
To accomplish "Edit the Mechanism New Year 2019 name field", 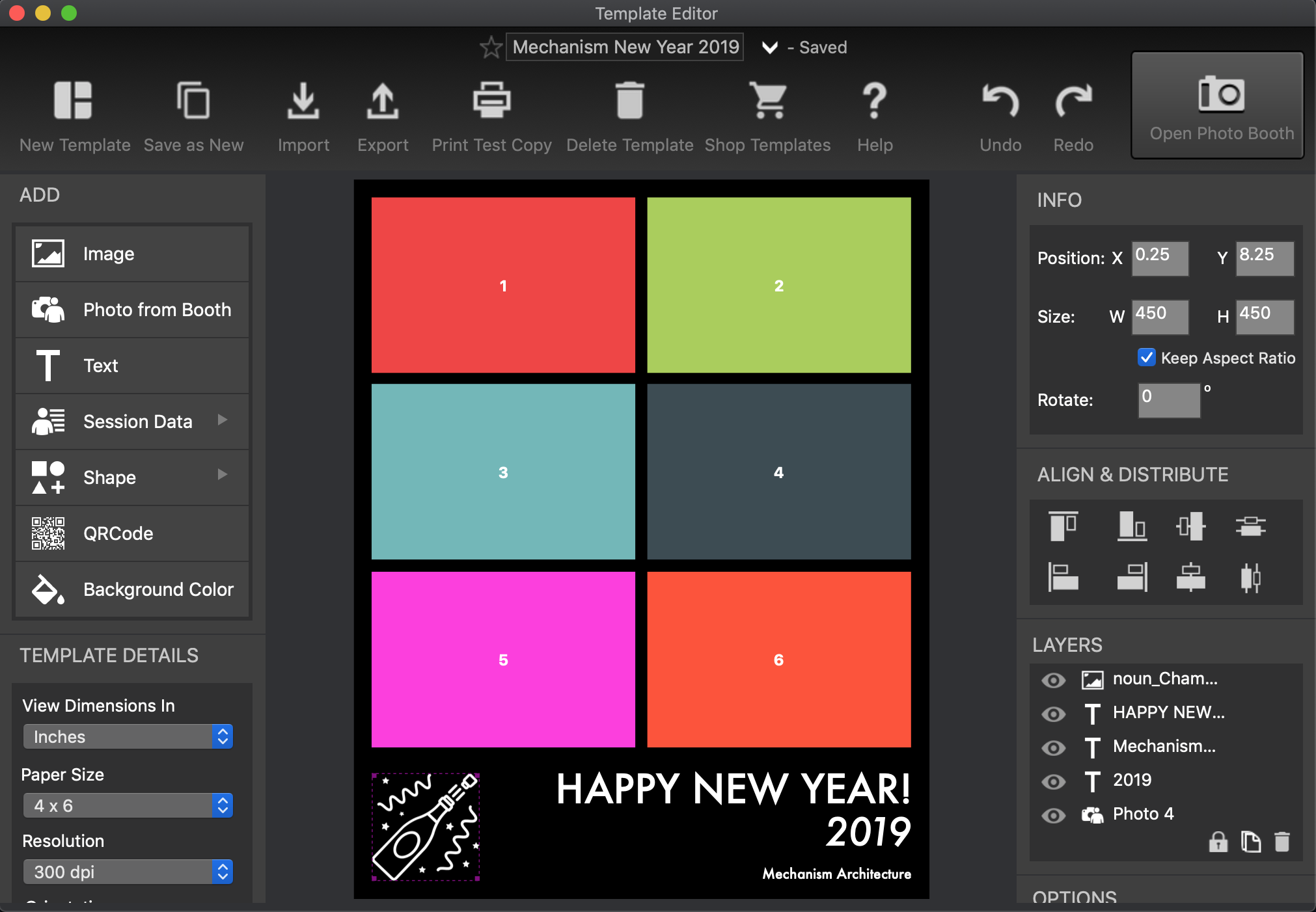I will coord(625,47).
